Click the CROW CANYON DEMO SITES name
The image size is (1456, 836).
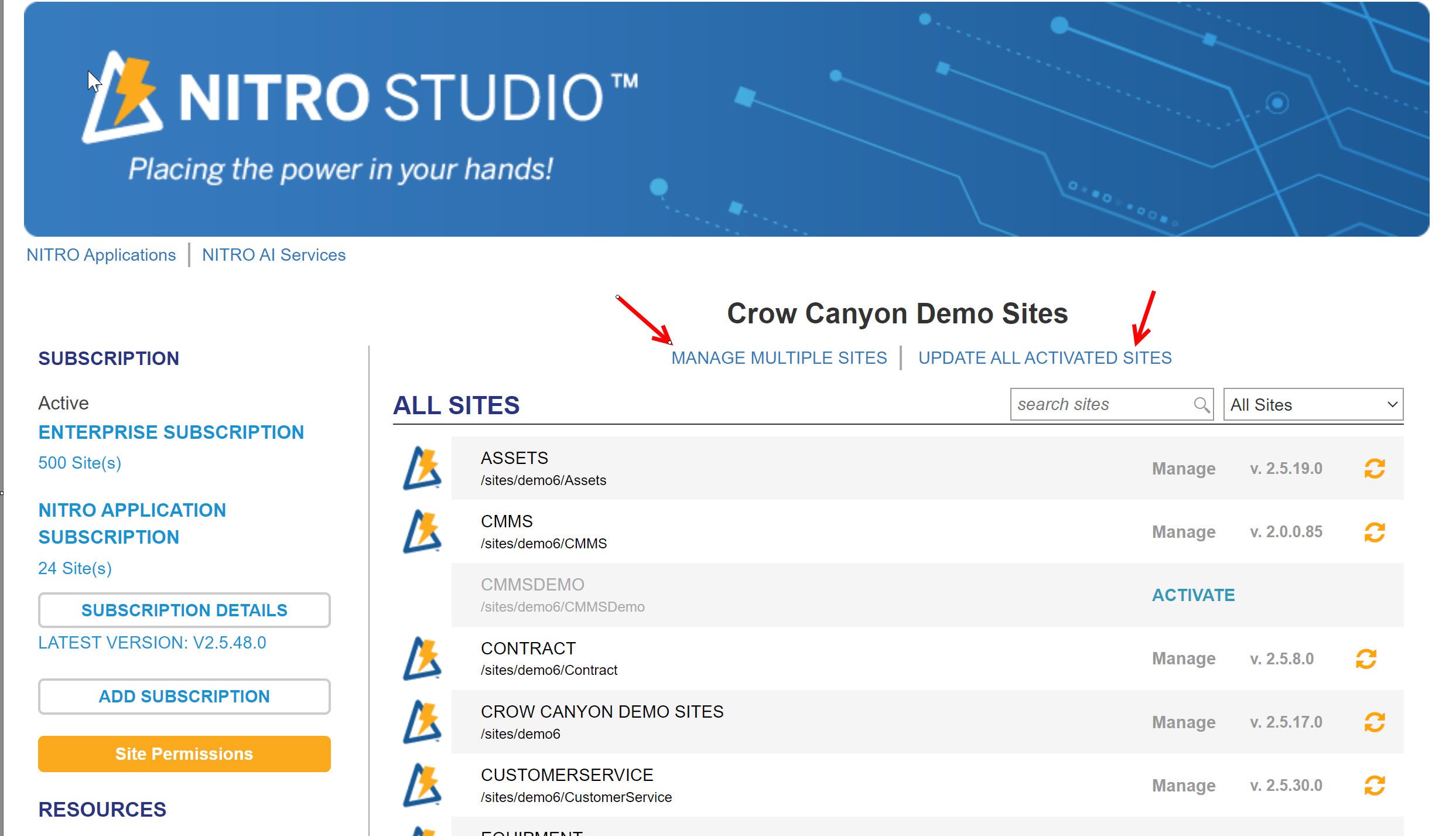tap(602, 711)
